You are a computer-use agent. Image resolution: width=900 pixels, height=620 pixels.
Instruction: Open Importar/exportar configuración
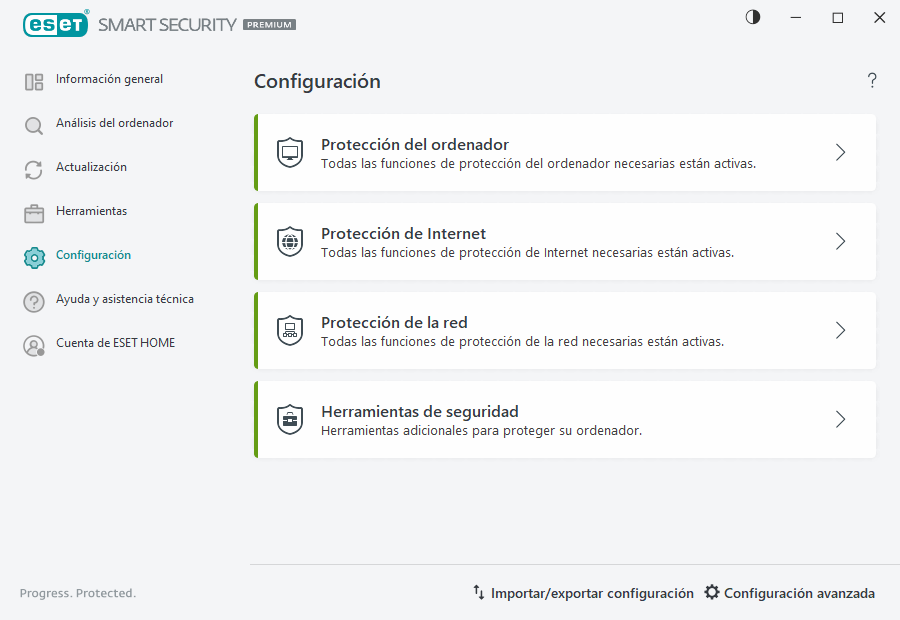[583, 592]
